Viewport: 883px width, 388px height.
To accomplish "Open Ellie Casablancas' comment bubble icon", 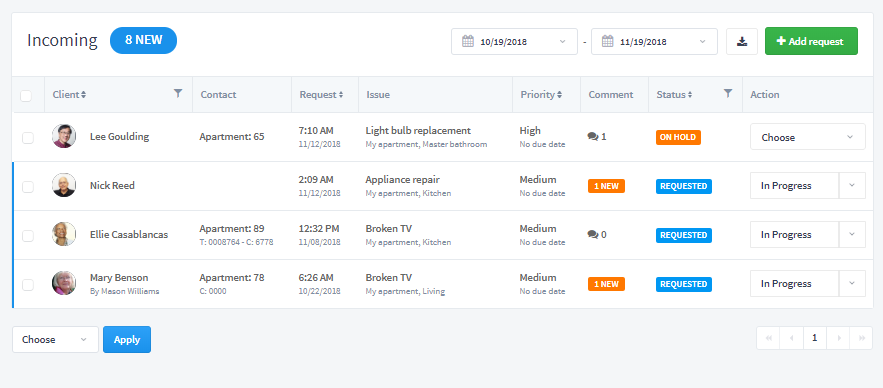I will tap(592, 234).
